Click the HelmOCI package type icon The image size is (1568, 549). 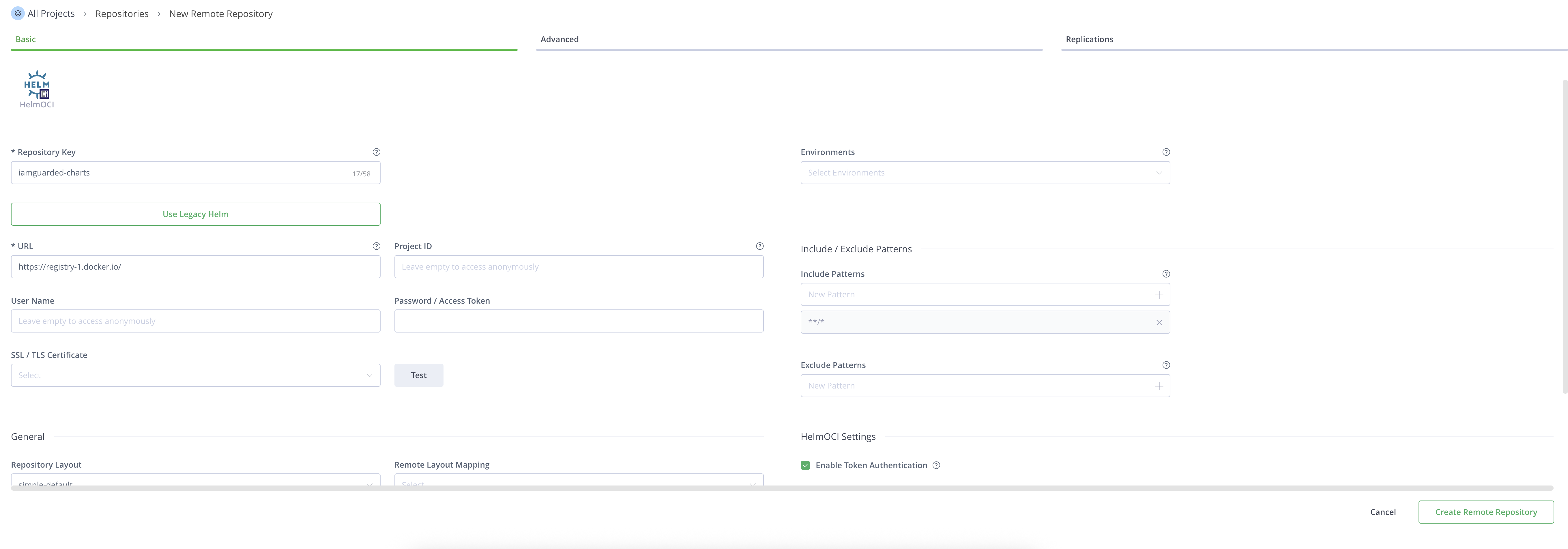pyautogui.click(x=37, y=85)
